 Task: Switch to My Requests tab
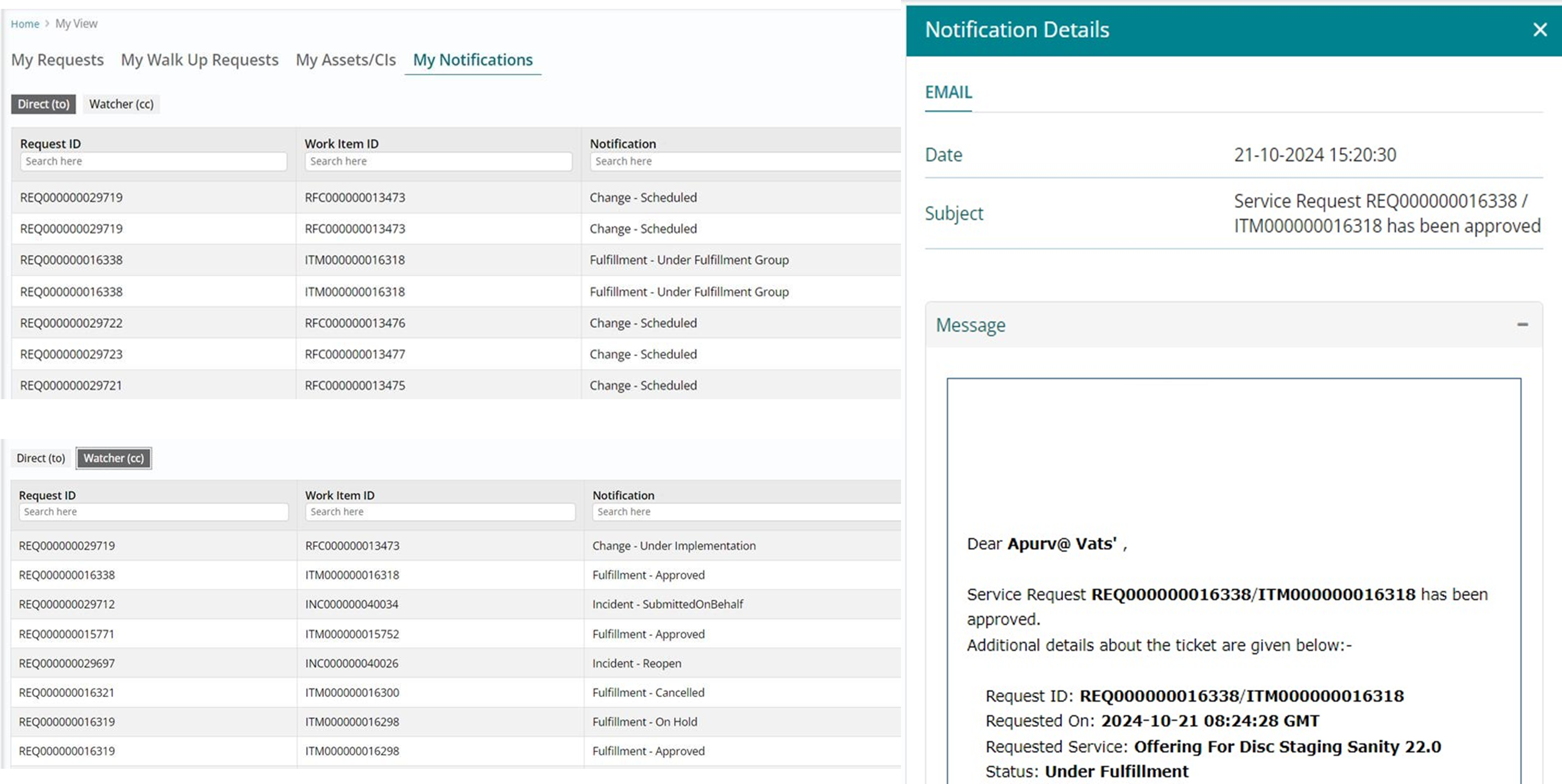coord(58,60)
